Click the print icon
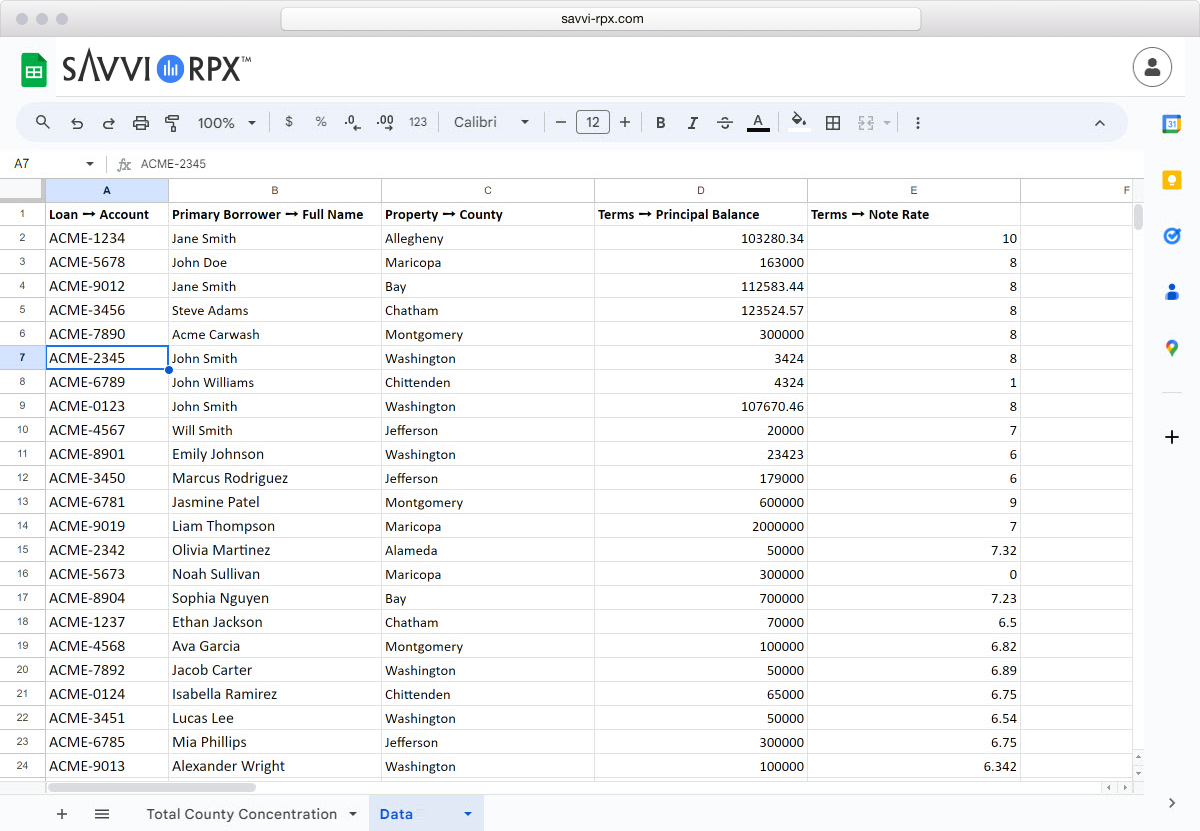Image resolution: width=1200 pixels, height=831 pixels. 141,123
